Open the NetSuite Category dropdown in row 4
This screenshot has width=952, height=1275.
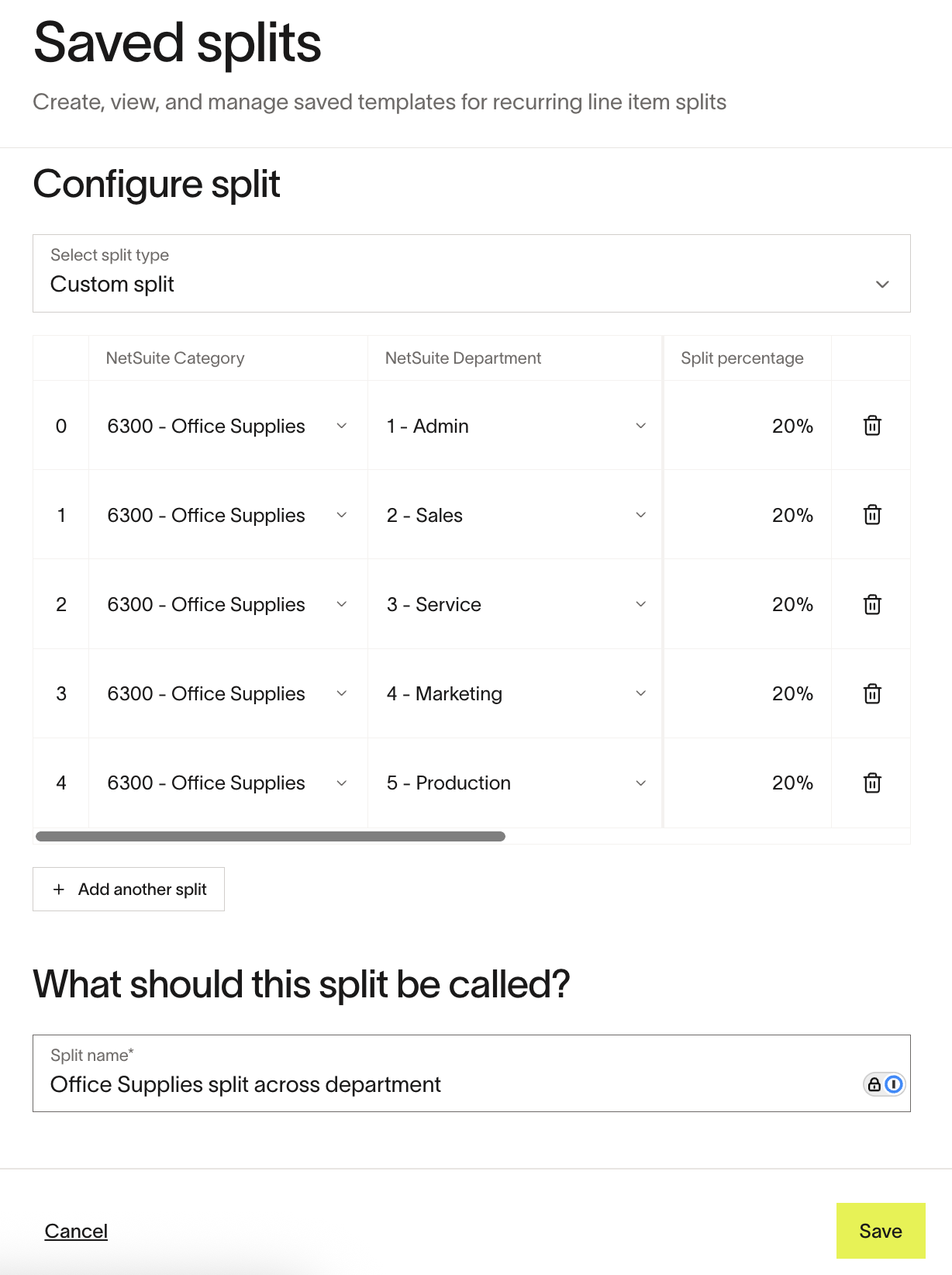[227, 783]
